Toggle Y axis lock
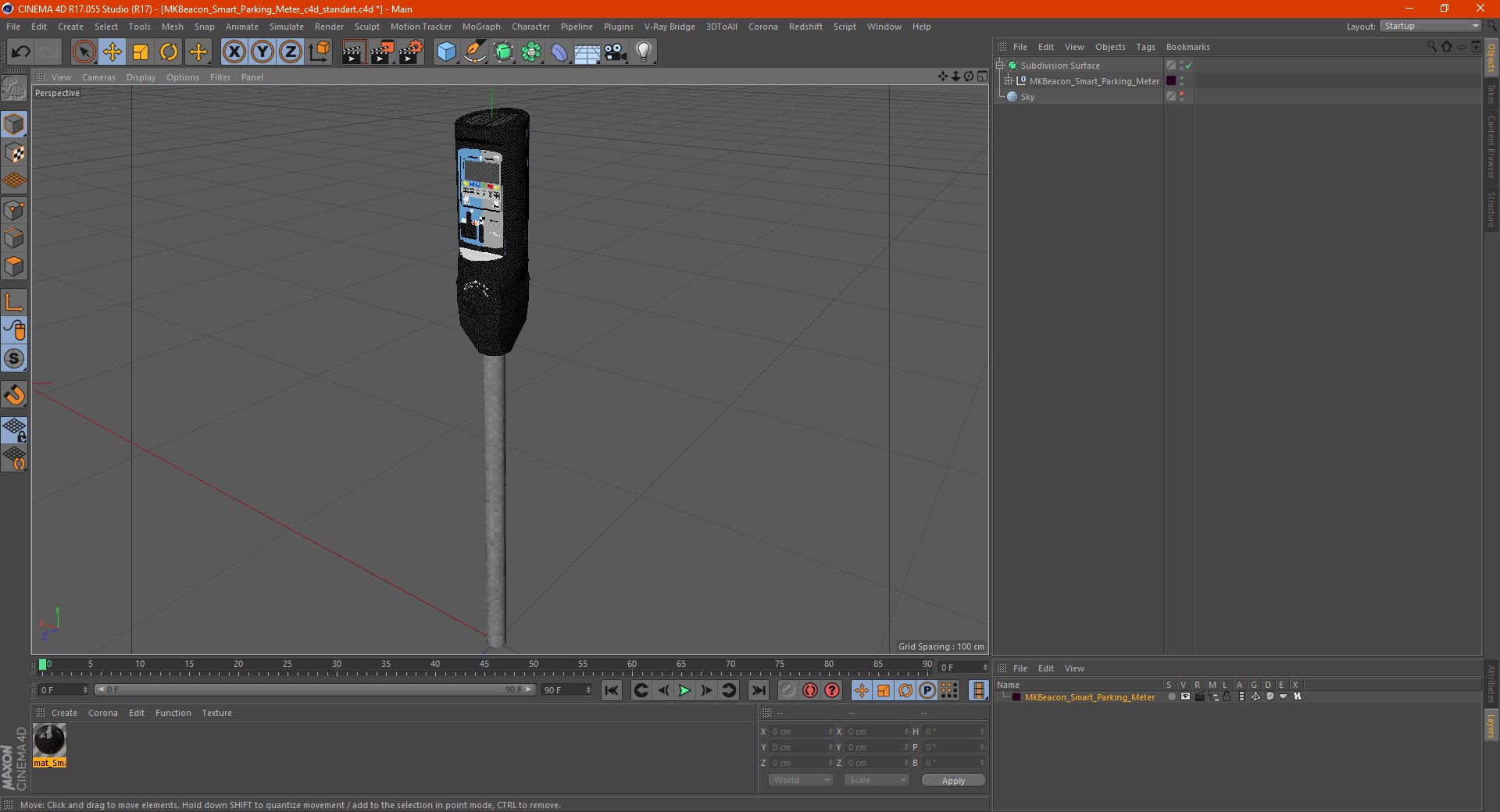Image resolution: width=1500 pixels, height=812 pixels. point(262,52)
